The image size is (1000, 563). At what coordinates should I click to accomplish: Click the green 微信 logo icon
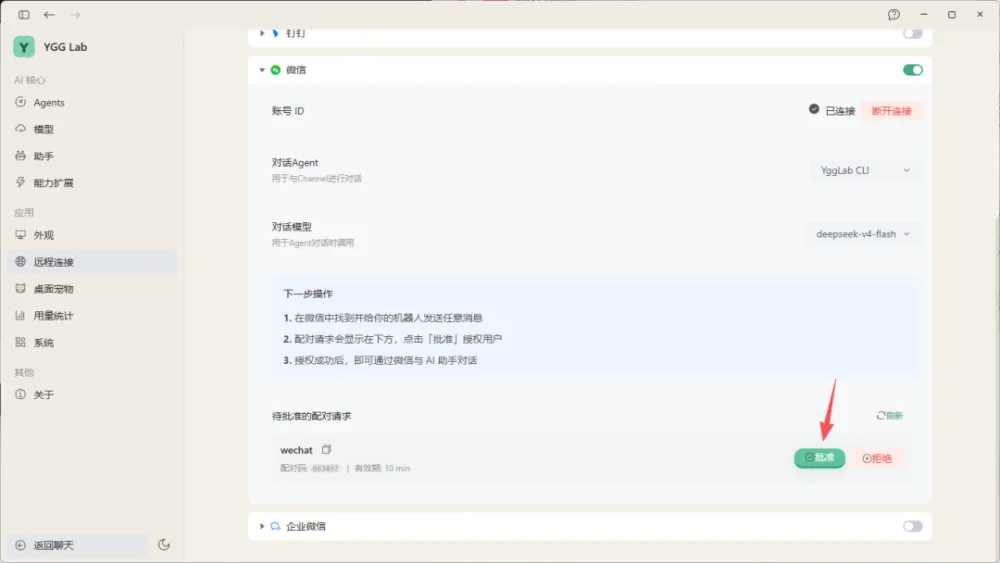click(x=276, y=70)
